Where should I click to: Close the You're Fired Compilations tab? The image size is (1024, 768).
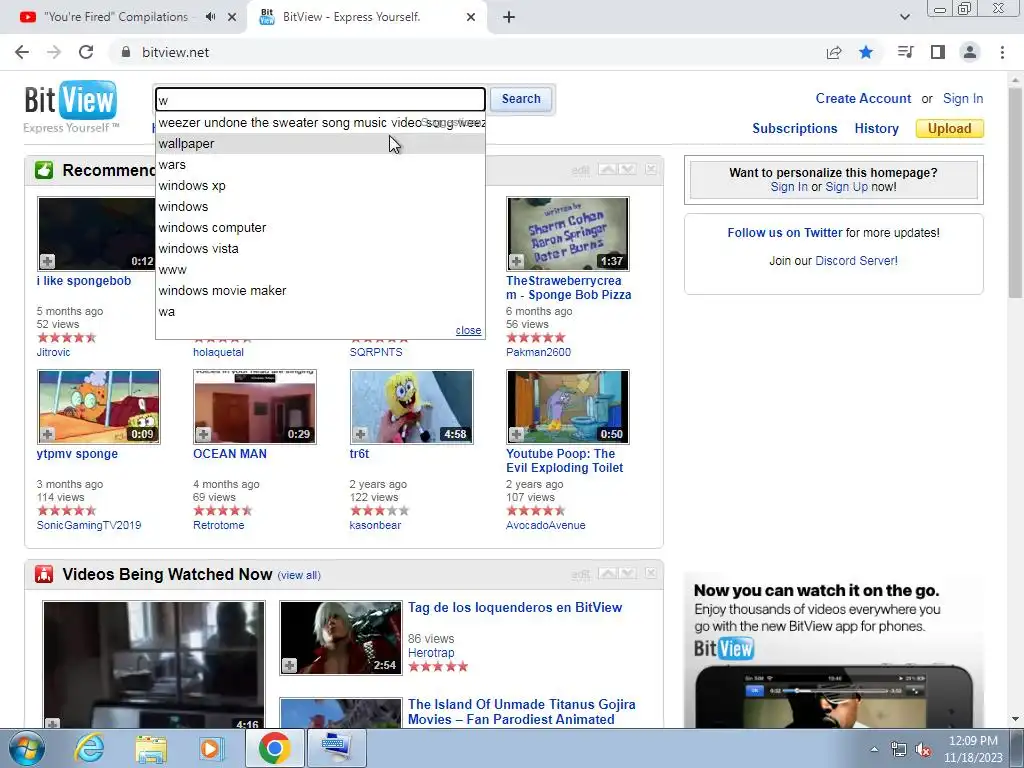pos(232,17)
